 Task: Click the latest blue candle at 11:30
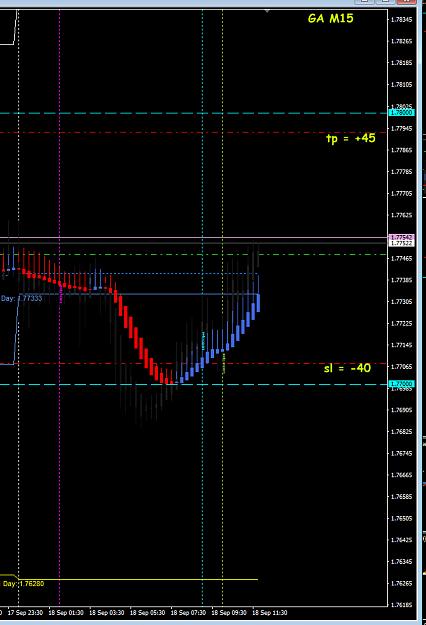pos(258,303)
